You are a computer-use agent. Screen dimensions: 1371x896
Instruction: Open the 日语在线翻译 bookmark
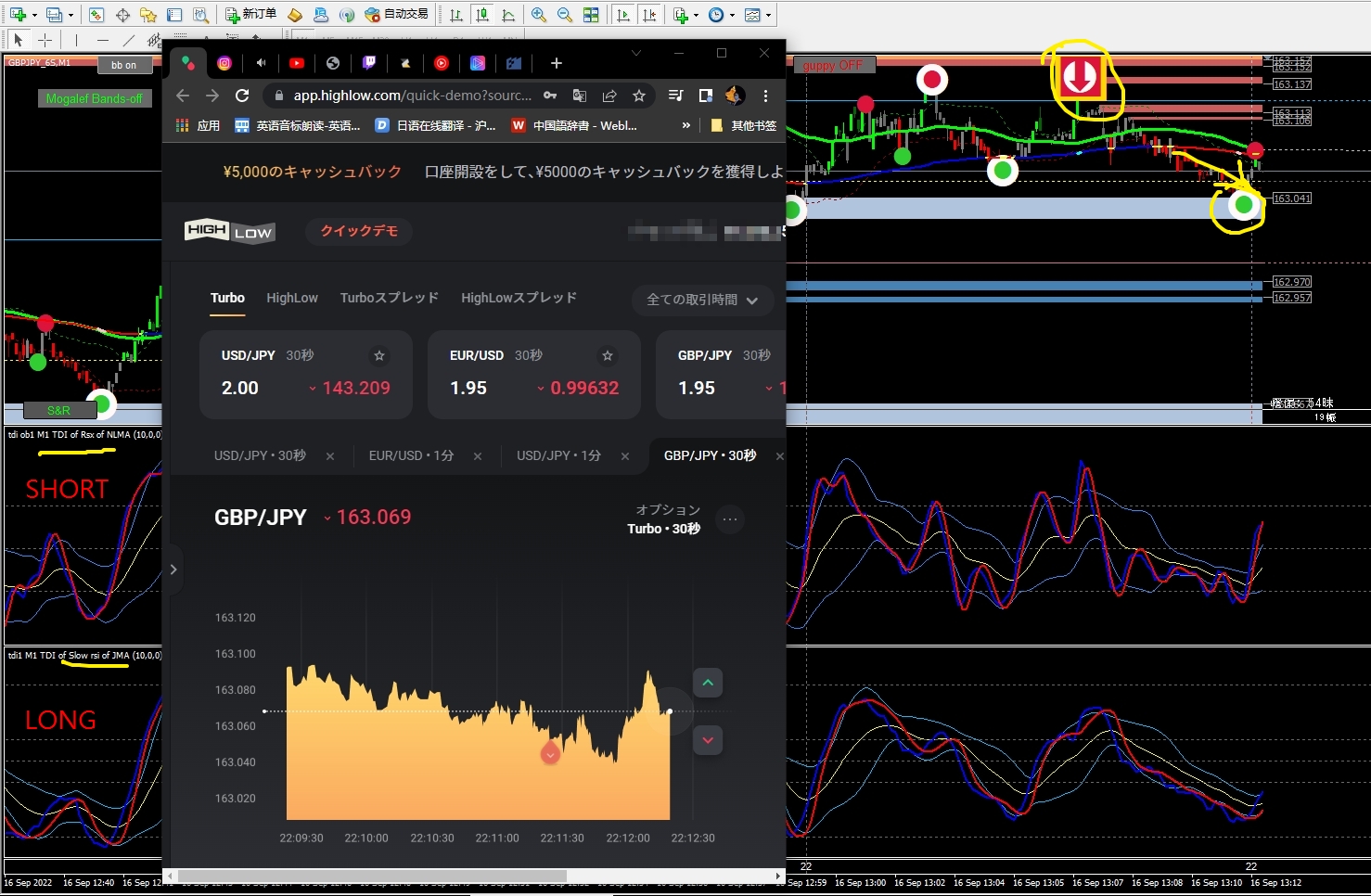click(435, 125)
